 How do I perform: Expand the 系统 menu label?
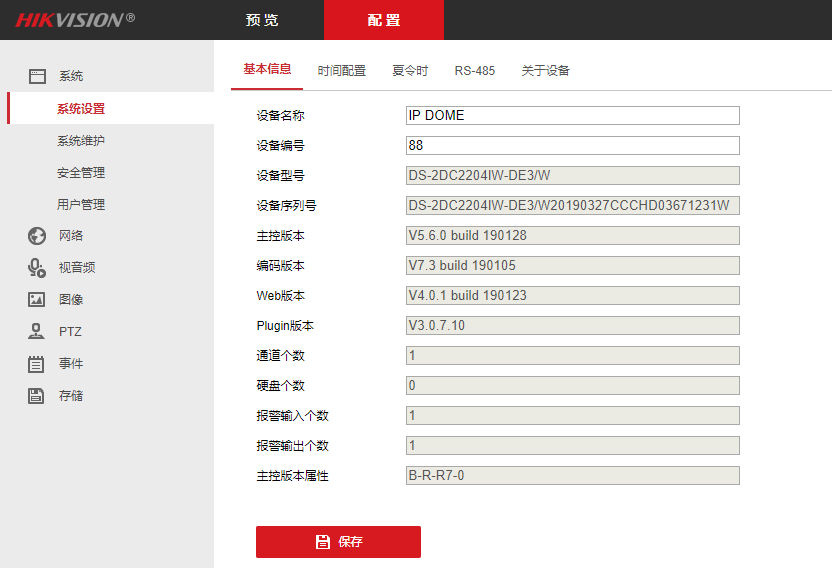[x=71, y=76]
